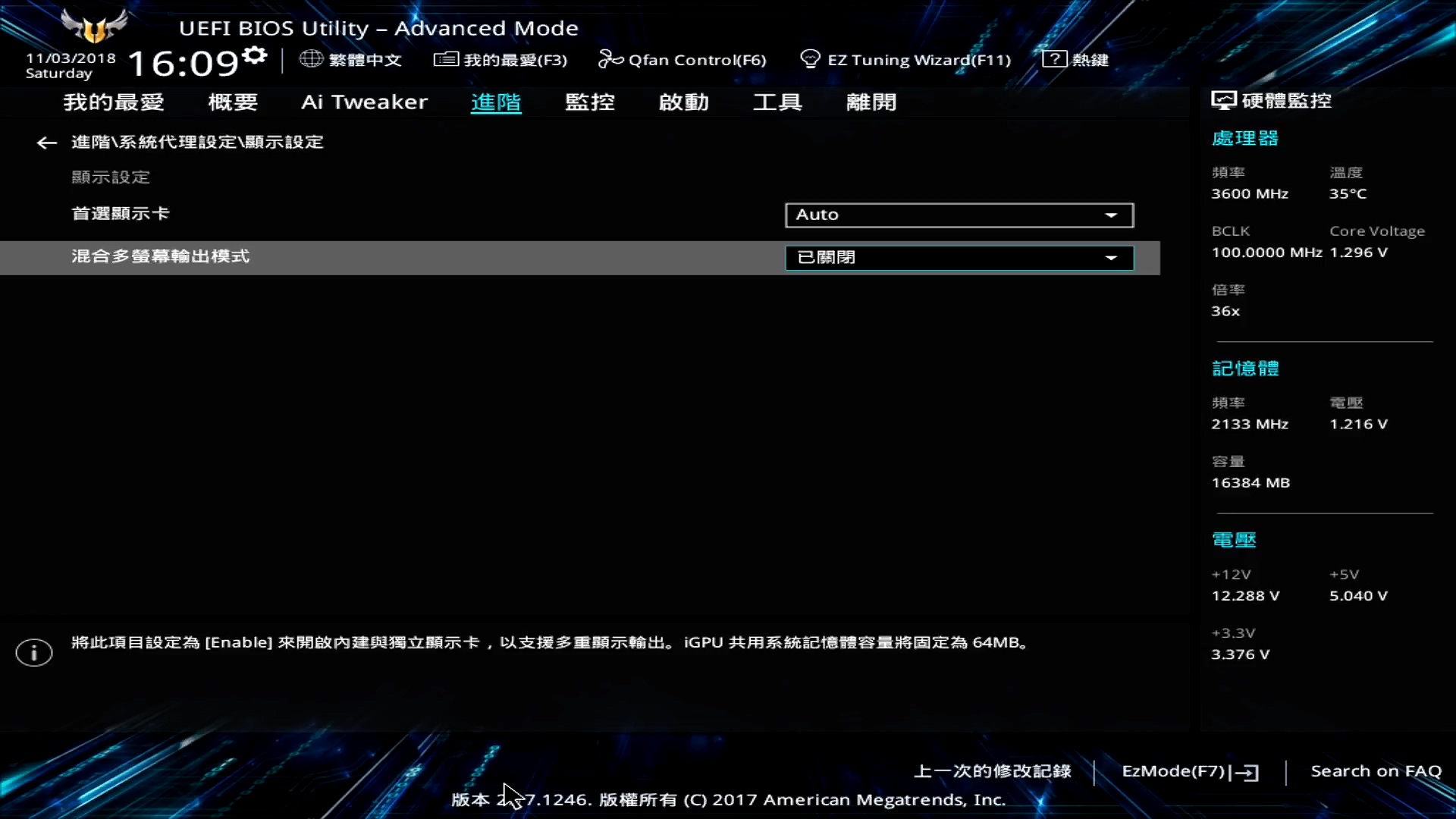Click the back arrow to leave 顯示設定
This screenshot has height=819, width=1456.
[x=45, y=143]
